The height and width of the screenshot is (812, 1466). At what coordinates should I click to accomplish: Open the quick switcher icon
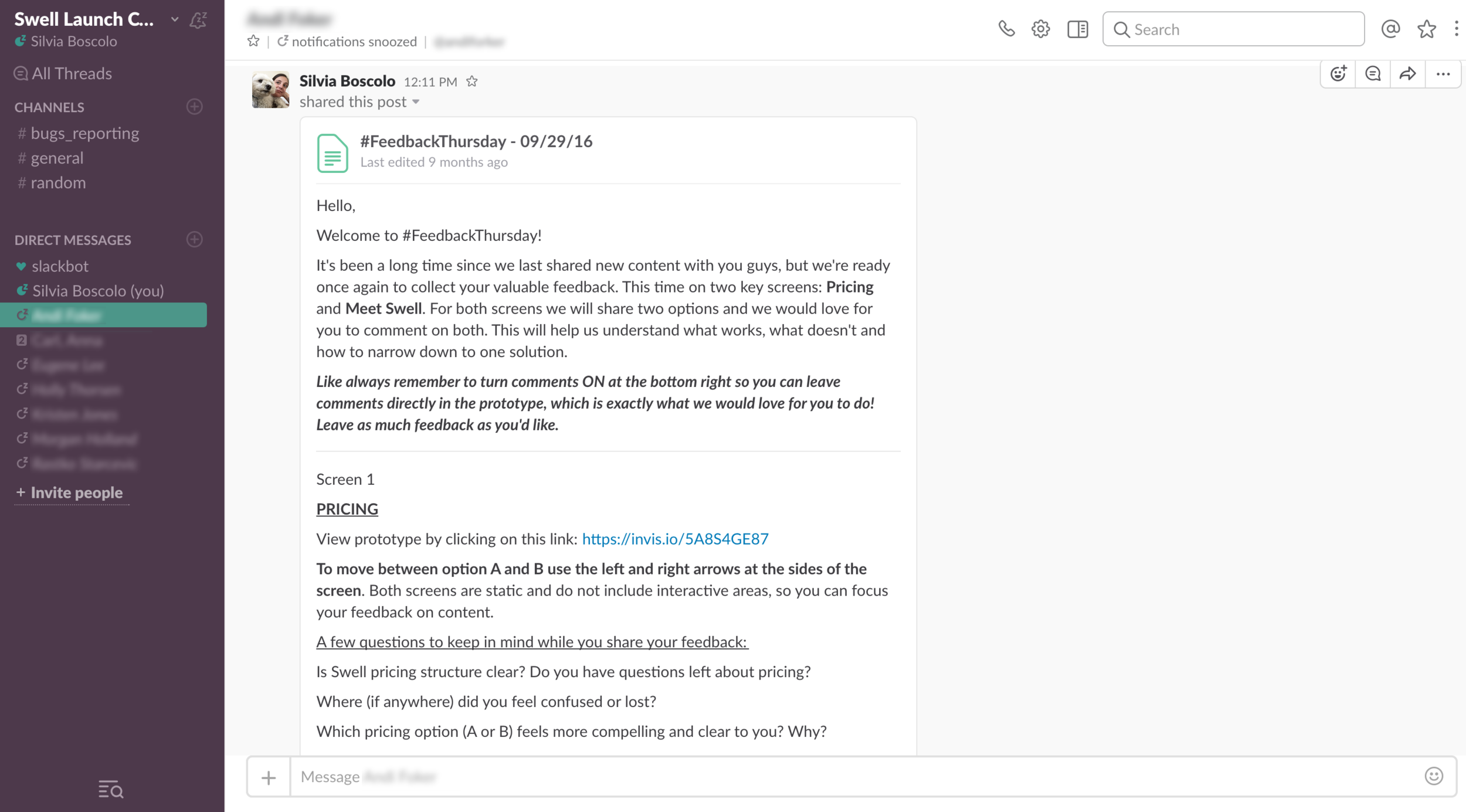[110, 789]
